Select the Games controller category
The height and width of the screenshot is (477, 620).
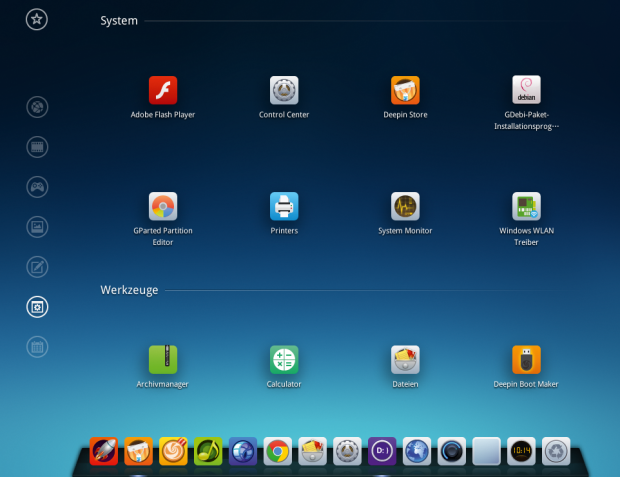tap(37, 187)
